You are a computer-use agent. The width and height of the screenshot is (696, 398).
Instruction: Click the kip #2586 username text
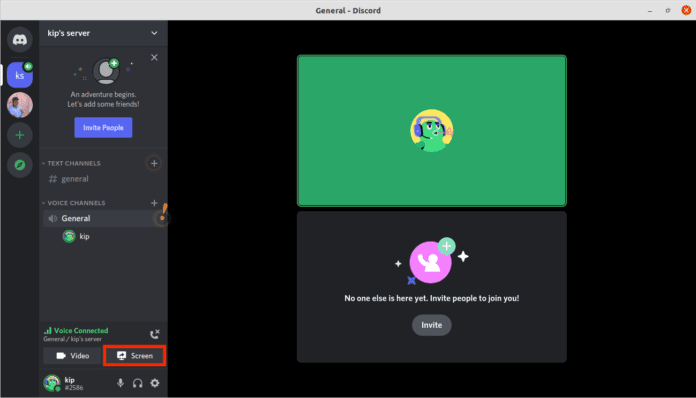tap(74, 383)
